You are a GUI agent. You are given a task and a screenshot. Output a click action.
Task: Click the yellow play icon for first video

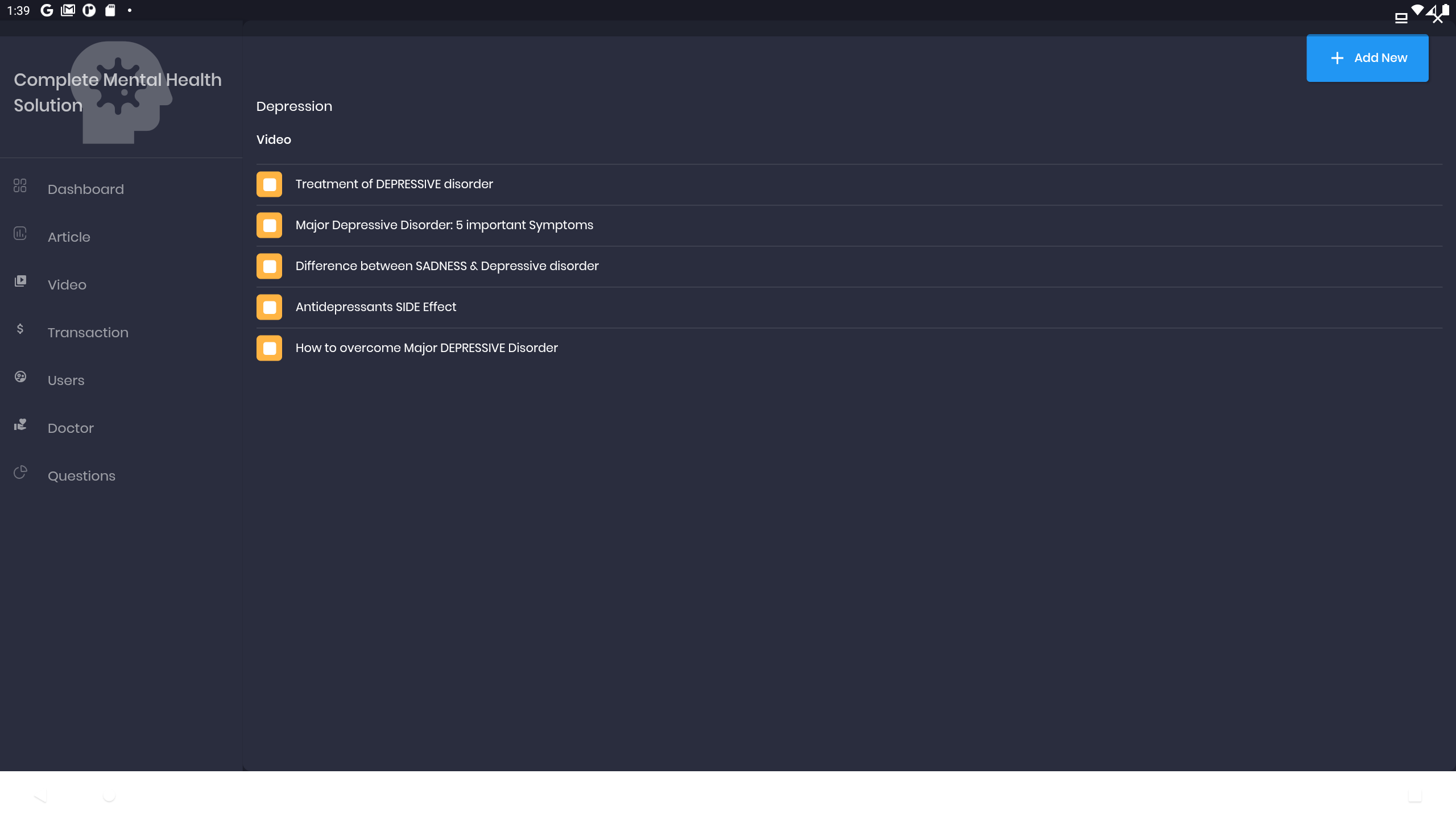click(x=269, y=184)
